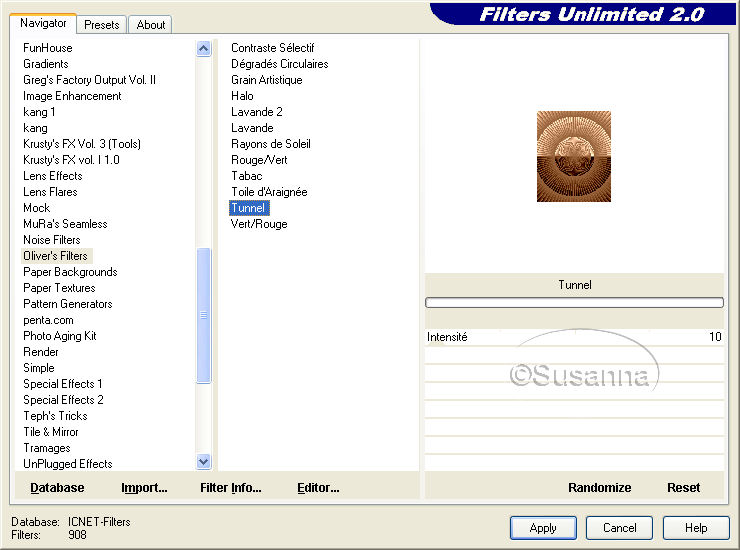The image size is (740, 550).
Task: Choose Rayons de Soleil filter
Action: pyautogui.click(x=270, y=144)
